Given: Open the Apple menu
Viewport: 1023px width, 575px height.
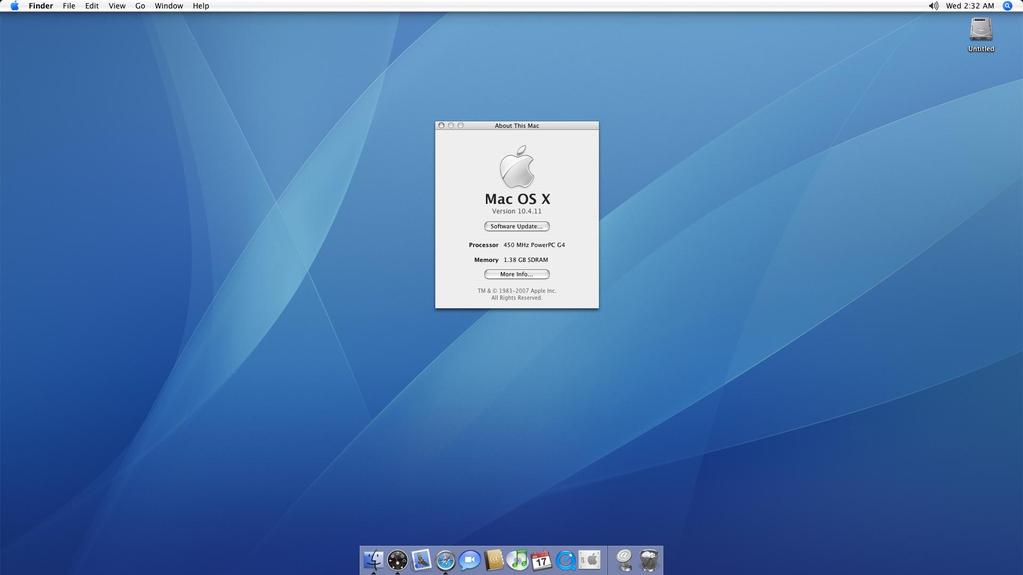Looking at the screenshot, I should pyautogui.click(x=14, y=6).
